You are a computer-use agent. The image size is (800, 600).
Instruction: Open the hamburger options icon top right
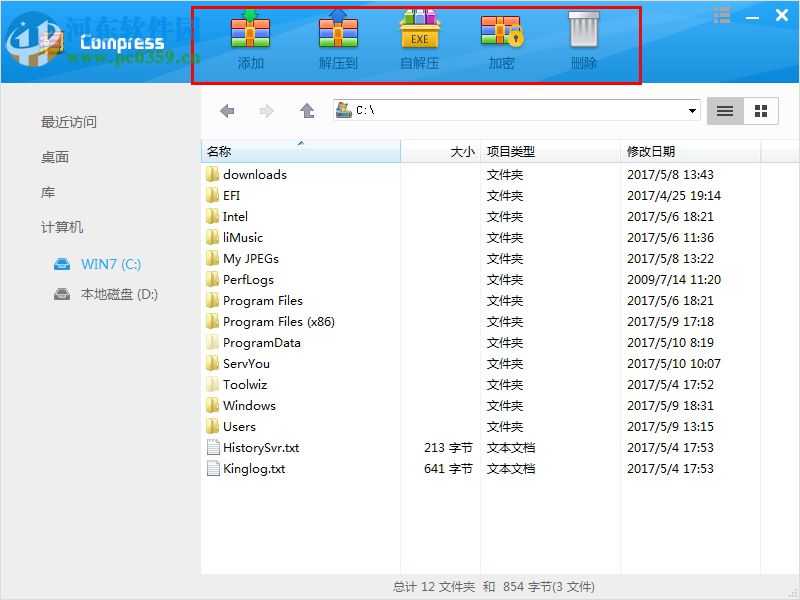click(722, 15)
